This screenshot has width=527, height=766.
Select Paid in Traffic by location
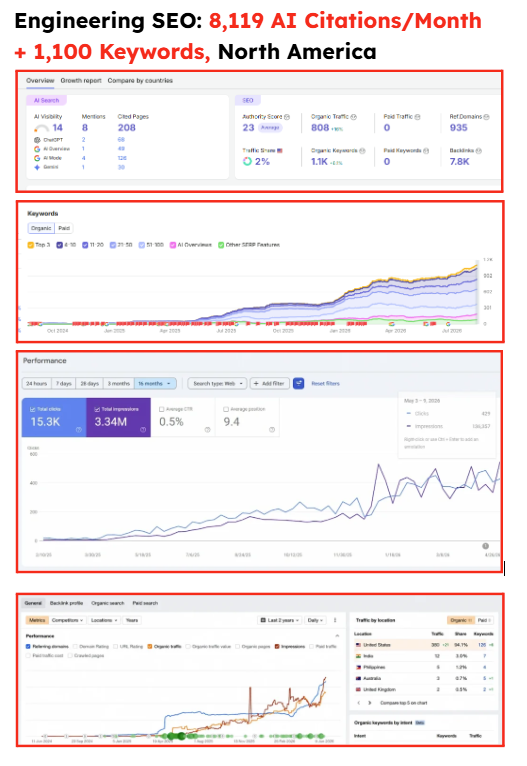pos(485,620)
